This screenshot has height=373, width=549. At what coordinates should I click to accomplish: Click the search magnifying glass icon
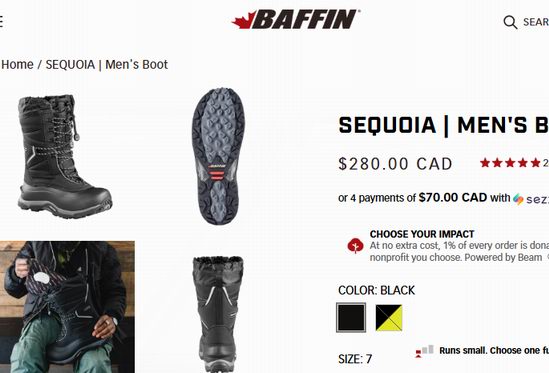click(510, 22)
